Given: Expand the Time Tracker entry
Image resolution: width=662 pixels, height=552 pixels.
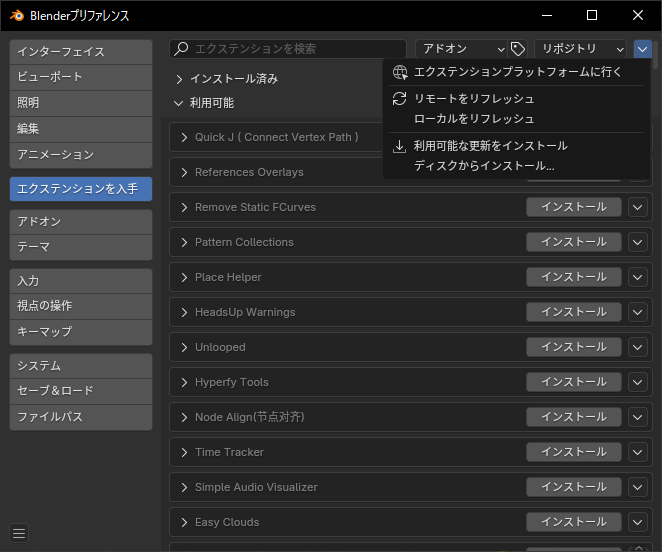Looking at the screenshot, I should point(184,452).
